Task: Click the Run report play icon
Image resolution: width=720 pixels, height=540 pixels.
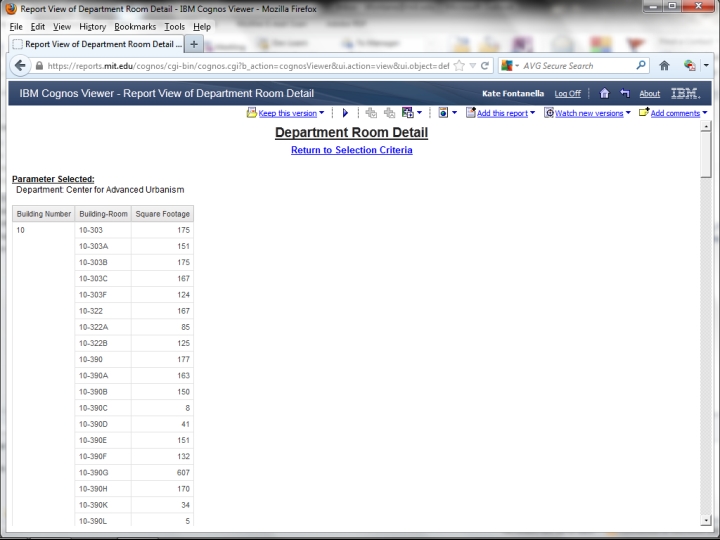Action: pyautogui.click(x=345, y=113)
